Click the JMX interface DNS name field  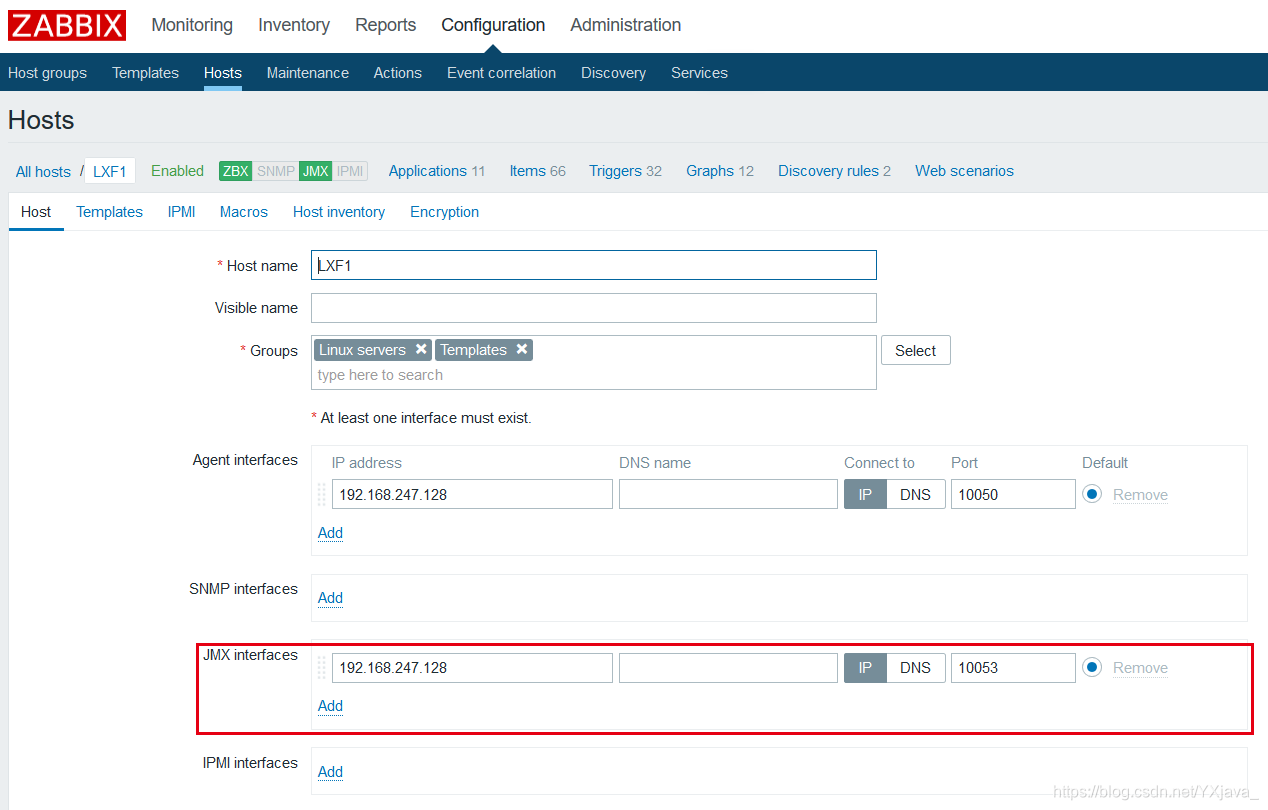point(728,667)
